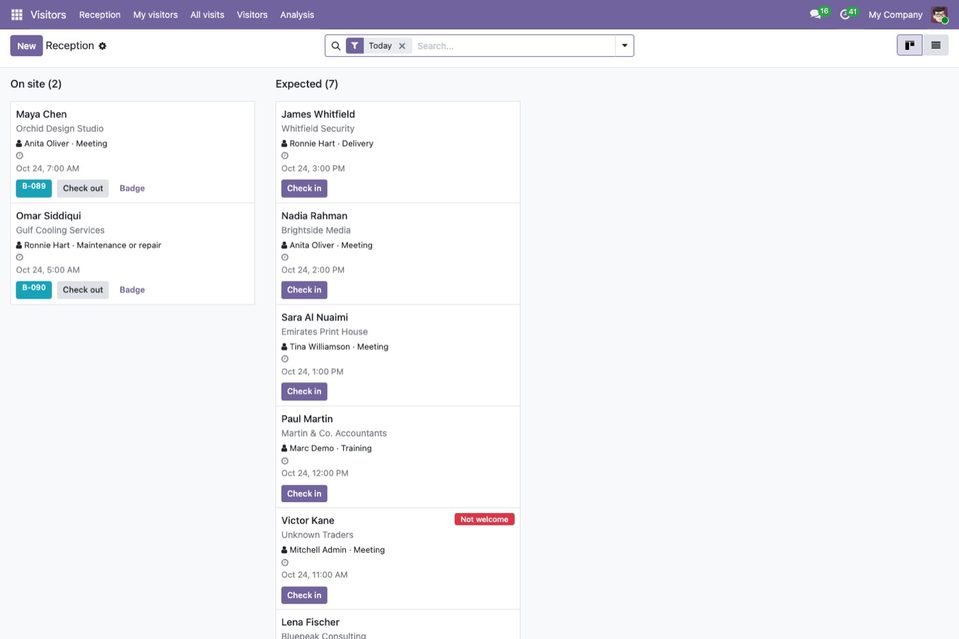Open the Visitors menu item

(x=252, y=15)
